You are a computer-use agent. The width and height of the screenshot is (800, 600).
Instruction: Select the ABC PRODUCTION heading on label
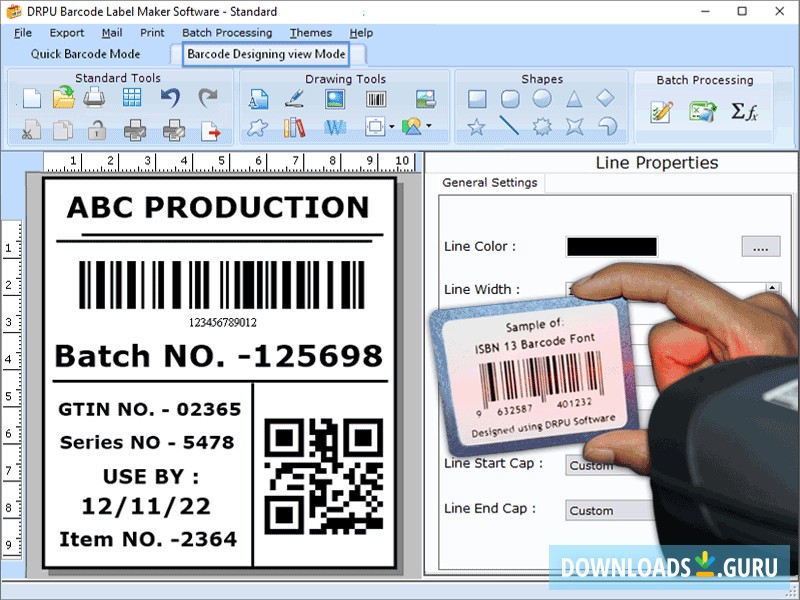pyautogui.click(x=218, y=207)
